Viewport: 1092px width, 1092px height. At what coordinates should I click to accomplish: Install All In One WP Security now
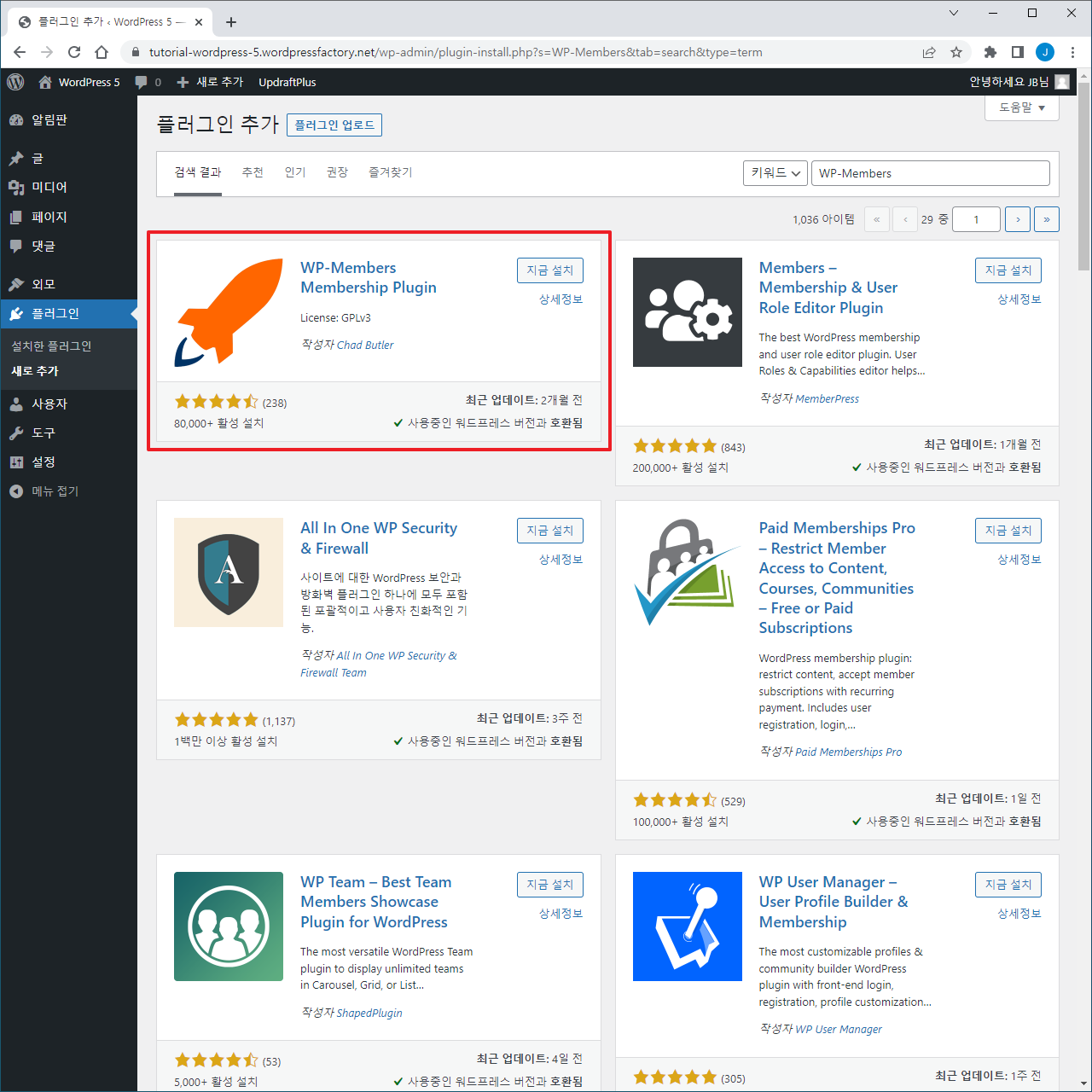[x=550, y=531]
